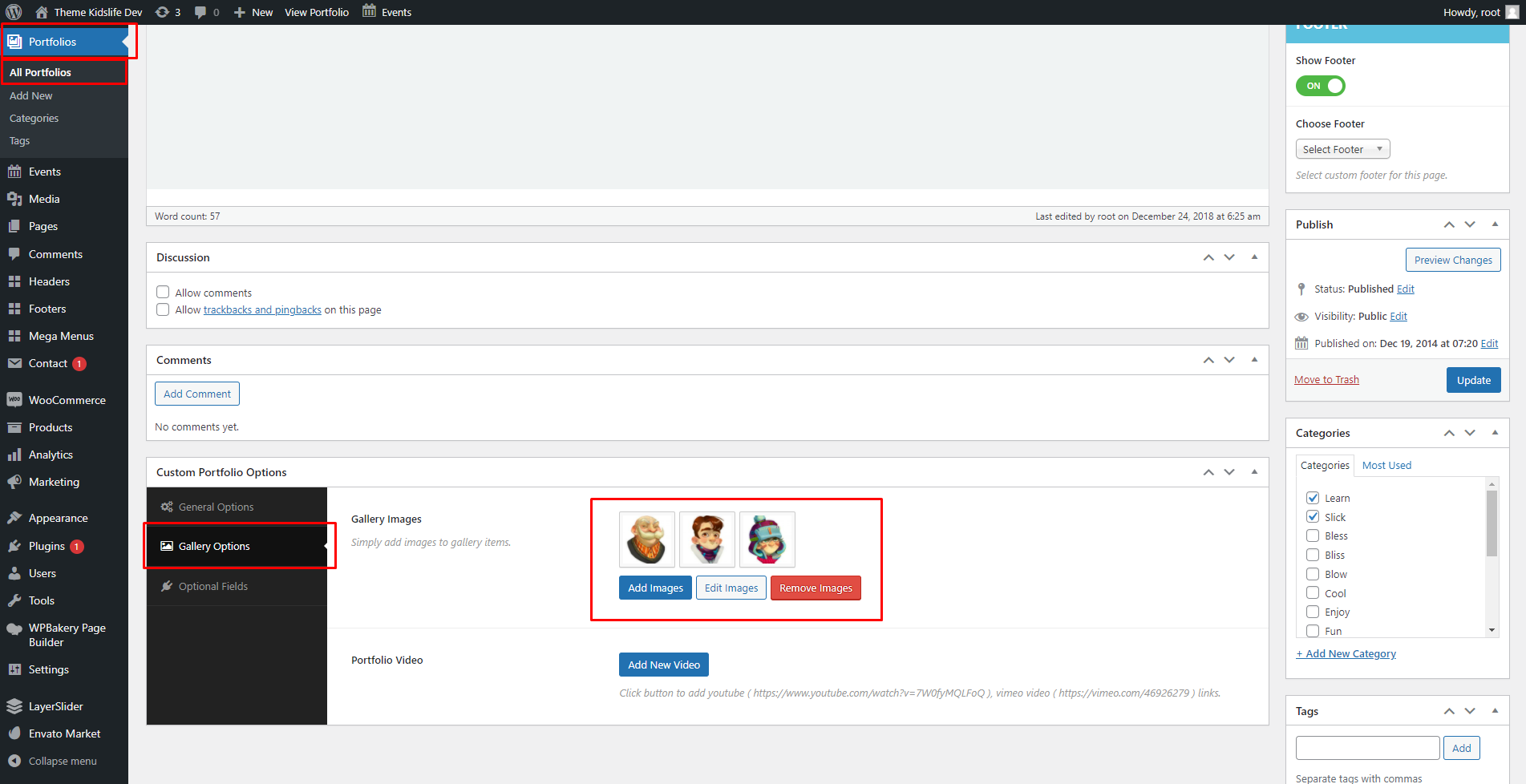The height and width of the screenshot is (784, 1526).
Task: Select the old man gallery thumbnail
Action: [647, 540]
